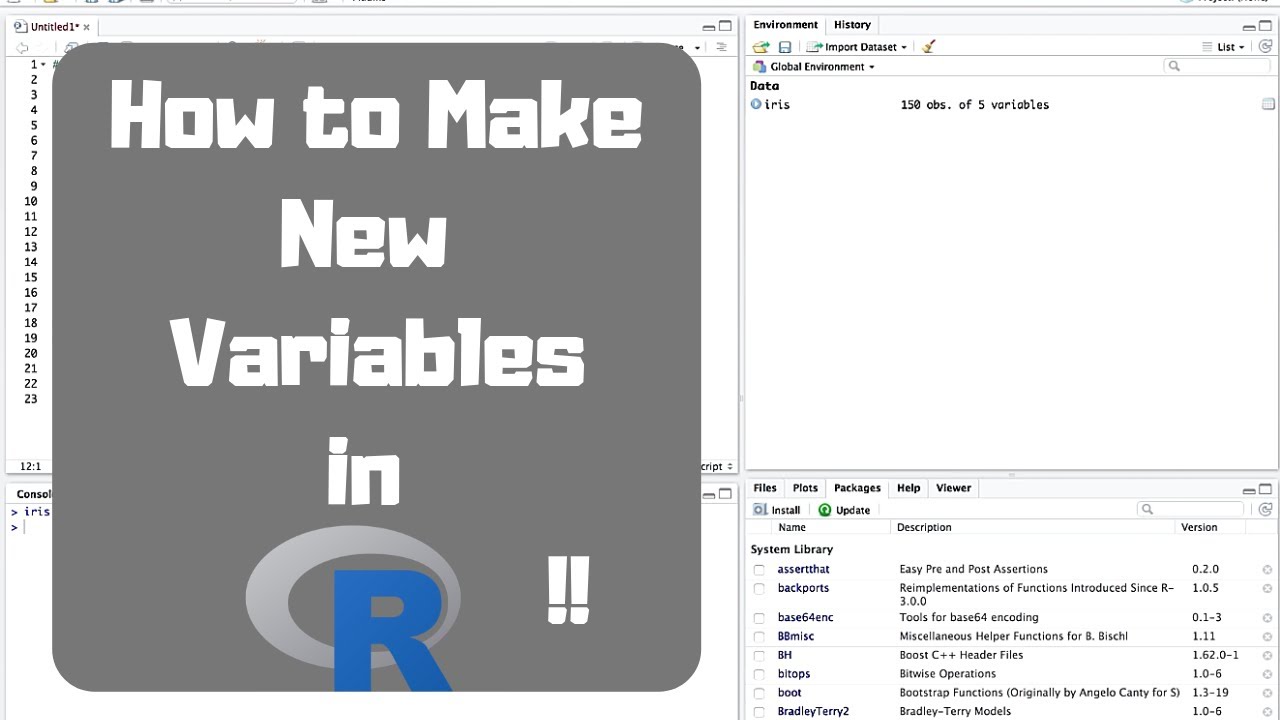Click the blue expand arrow next to iris

coord(756,104)
